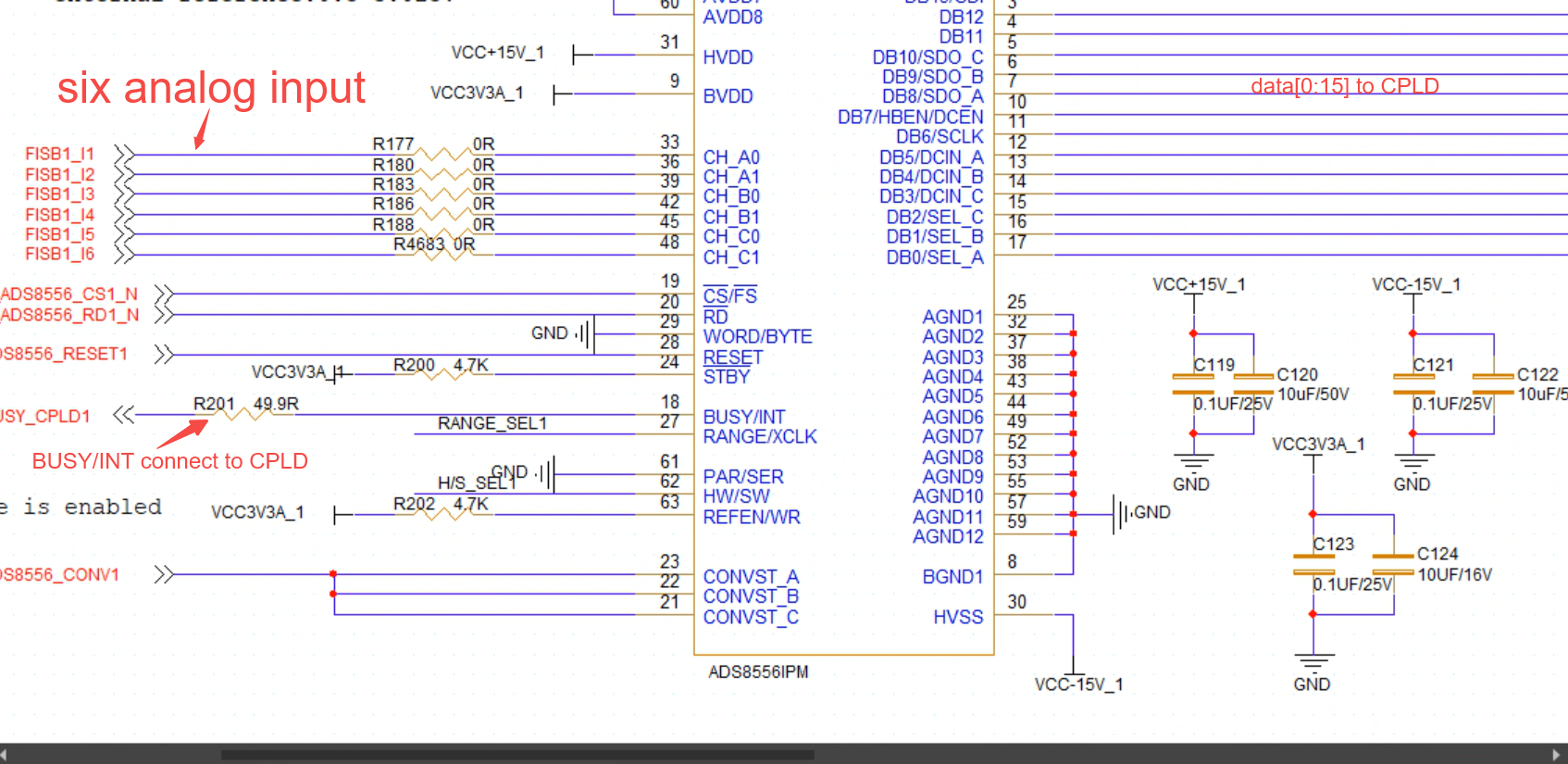
Task: Select the BVDD pin name
Action: (728, 96)
